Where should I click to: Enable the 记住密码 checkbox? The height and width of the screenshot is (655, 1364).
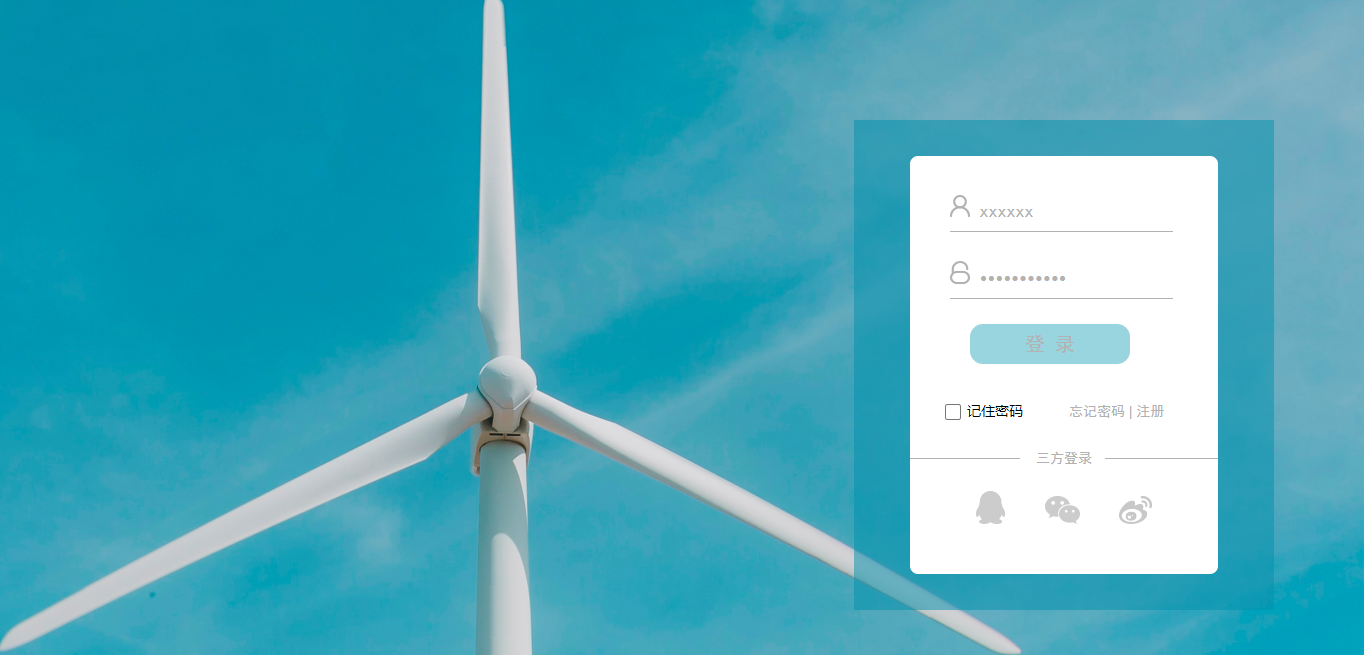tap(953, 412)
